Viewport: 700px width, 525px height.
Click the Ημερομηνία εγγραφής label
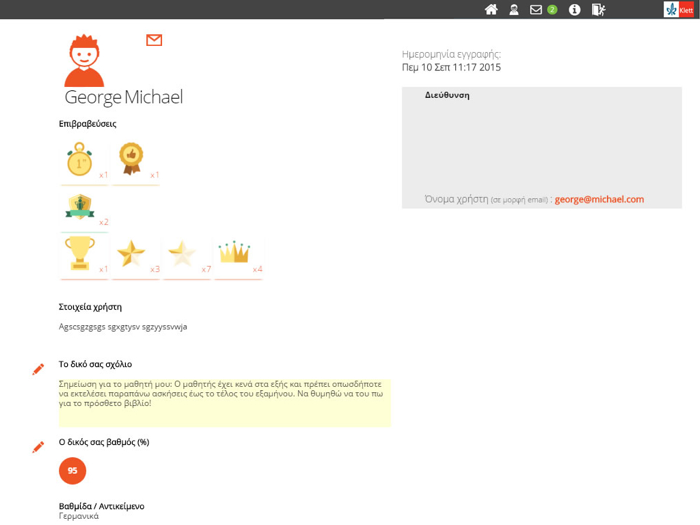coord(451,54)
